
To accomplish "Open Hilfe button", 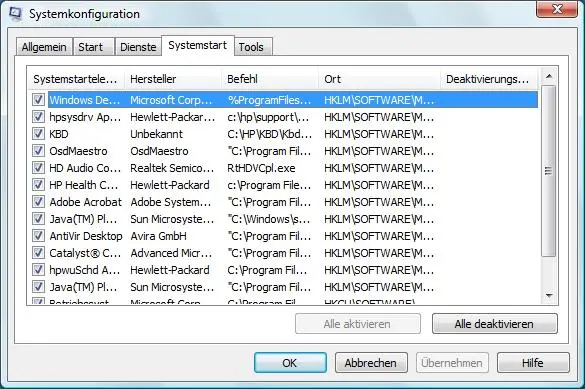I will click(x=533, y=363).
